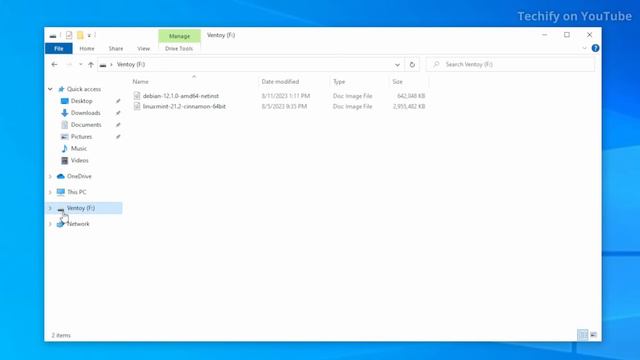Open the Help question mark icon
Viewport: 640px width, 360px height.
(x=595, y=48)
